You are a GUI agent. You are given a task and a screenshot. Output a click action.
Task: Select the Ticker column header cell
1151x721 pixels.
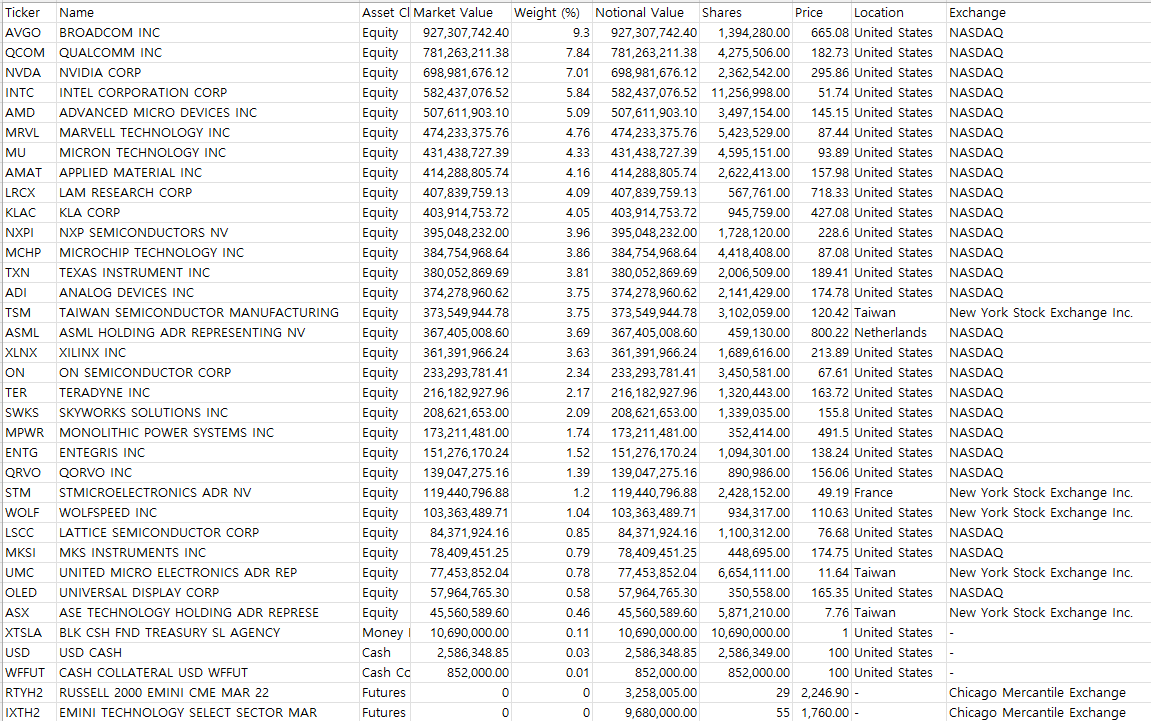click(29, 12)
